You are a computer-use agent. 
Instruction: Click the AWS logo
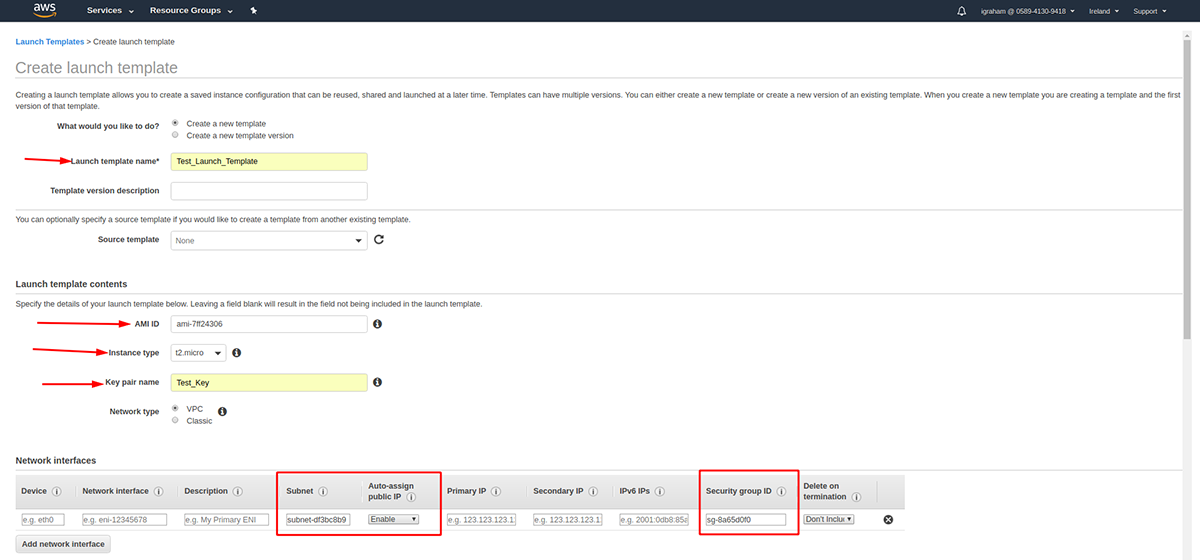coord(45,10)
